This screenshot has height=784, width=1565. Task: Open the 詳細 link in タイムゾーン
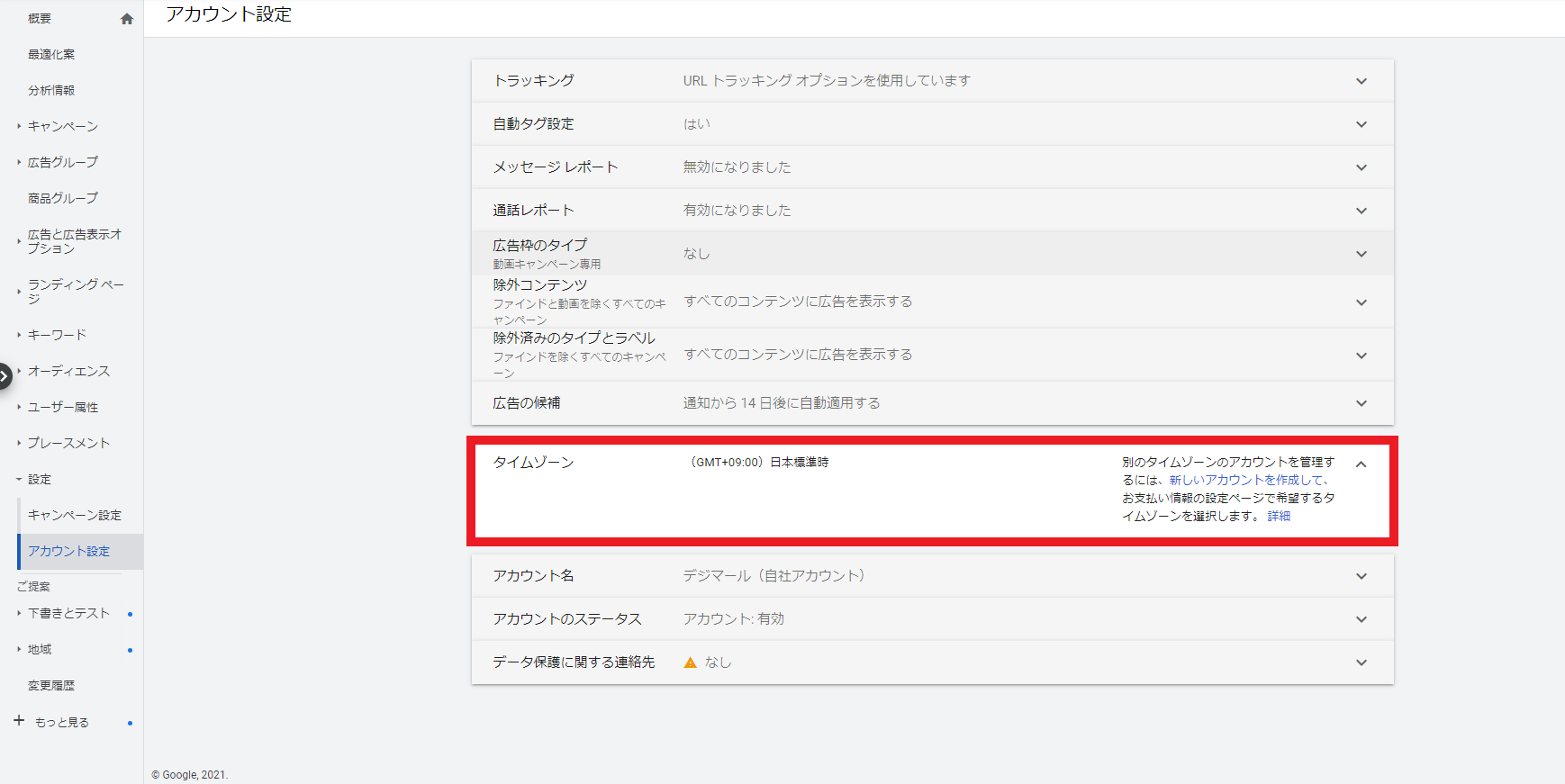point(1279,517)
